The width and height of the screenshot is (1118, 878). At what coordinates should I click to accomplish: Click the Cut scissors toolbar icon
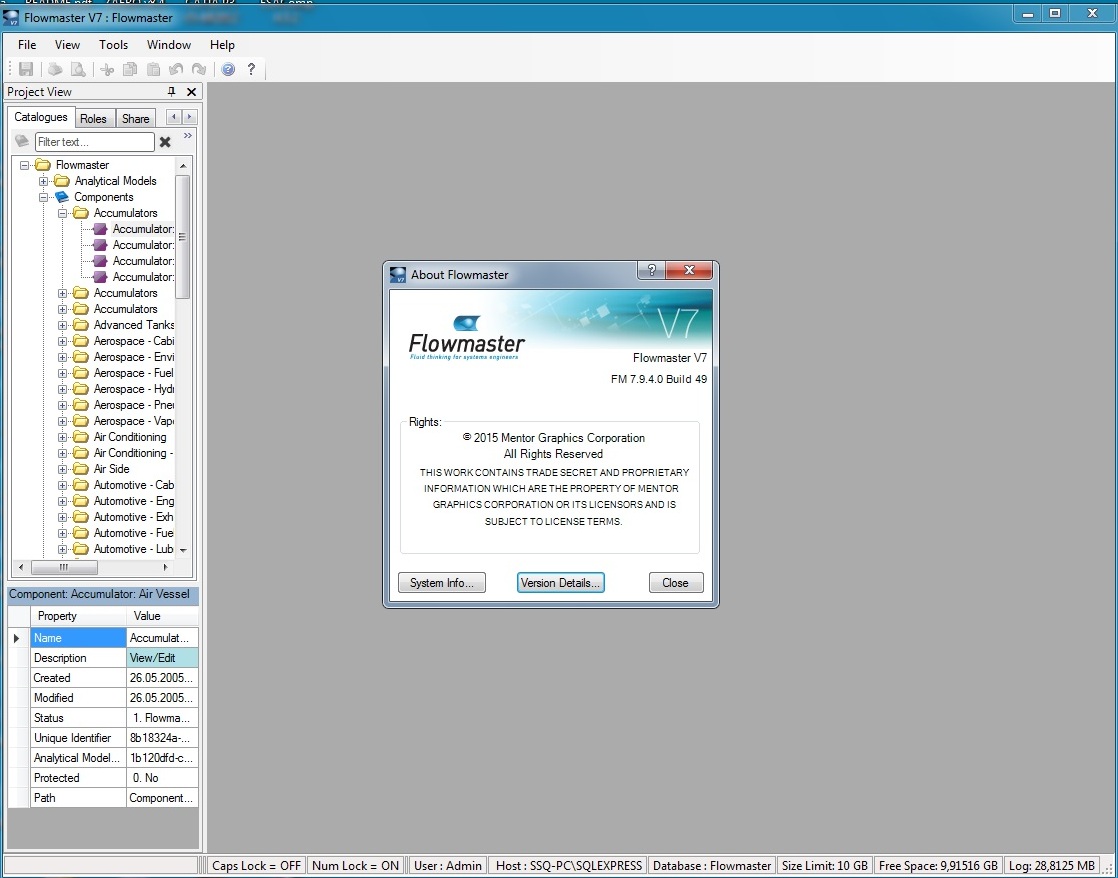coord(107,69)
